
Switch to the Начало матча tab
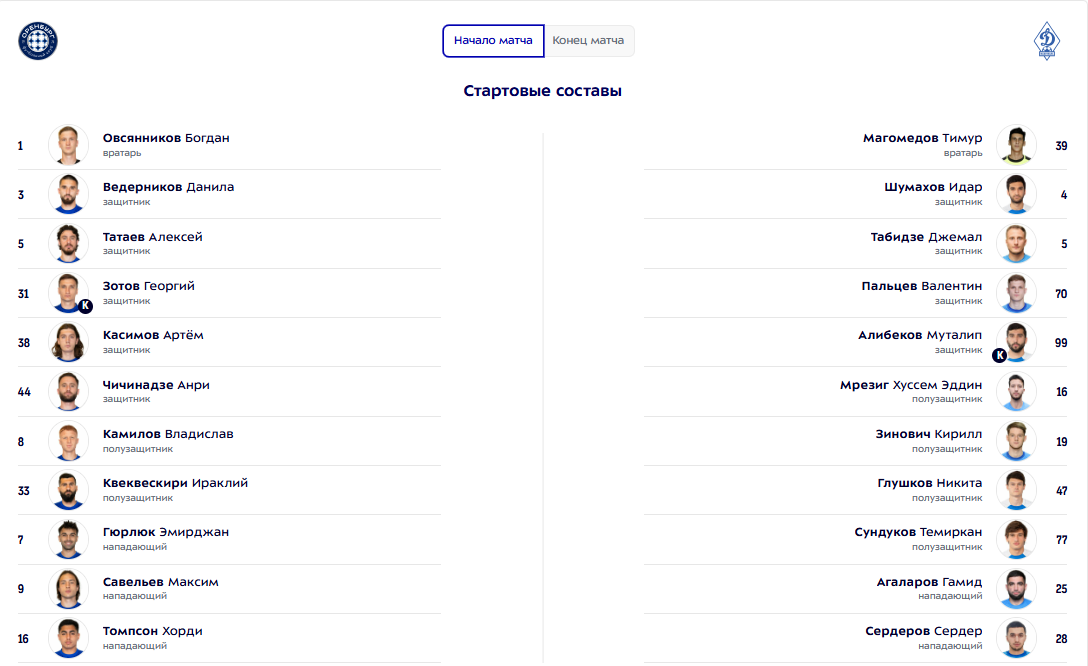493,41
